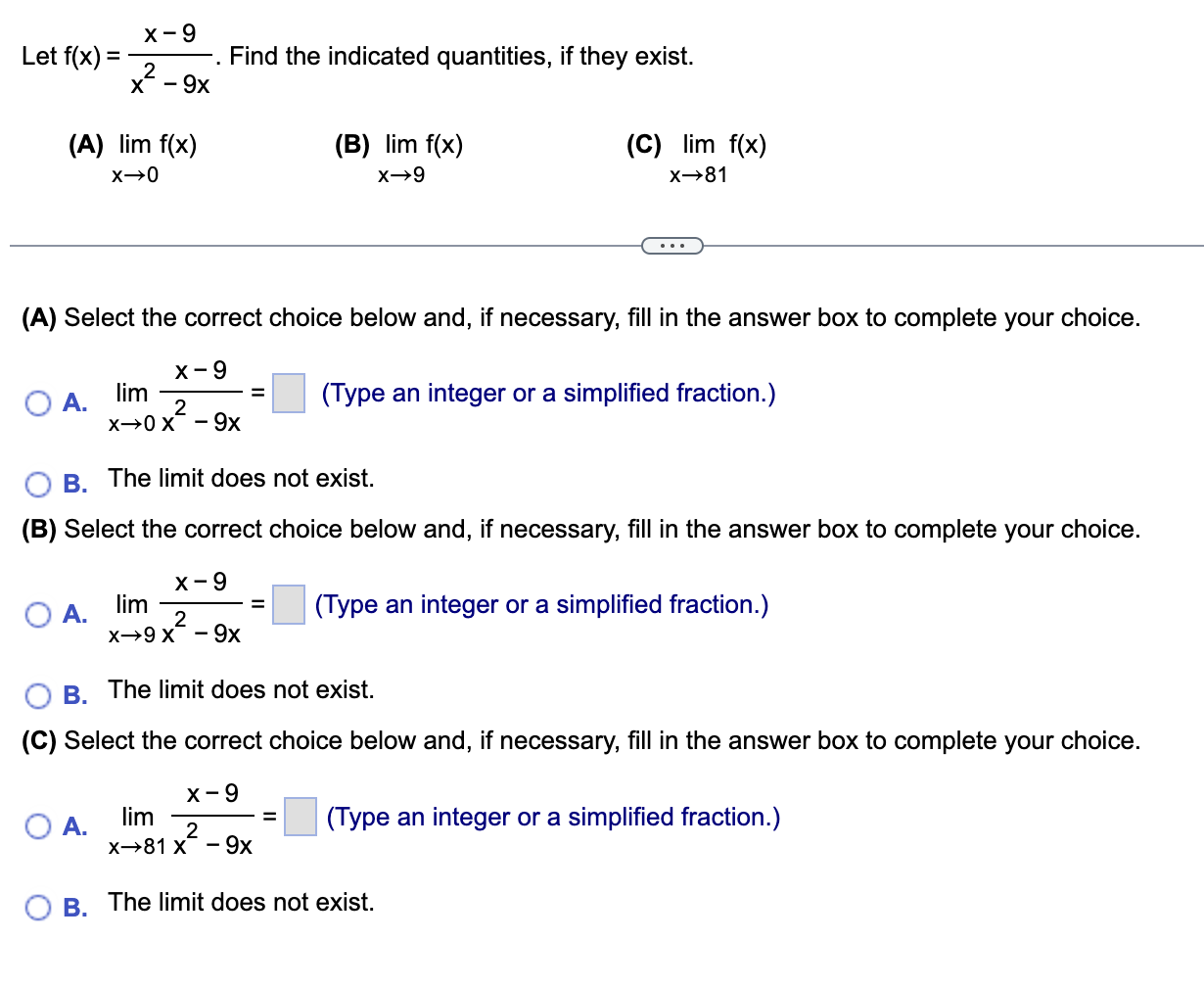Select radio button A for part (A)

tap(37, 401)
